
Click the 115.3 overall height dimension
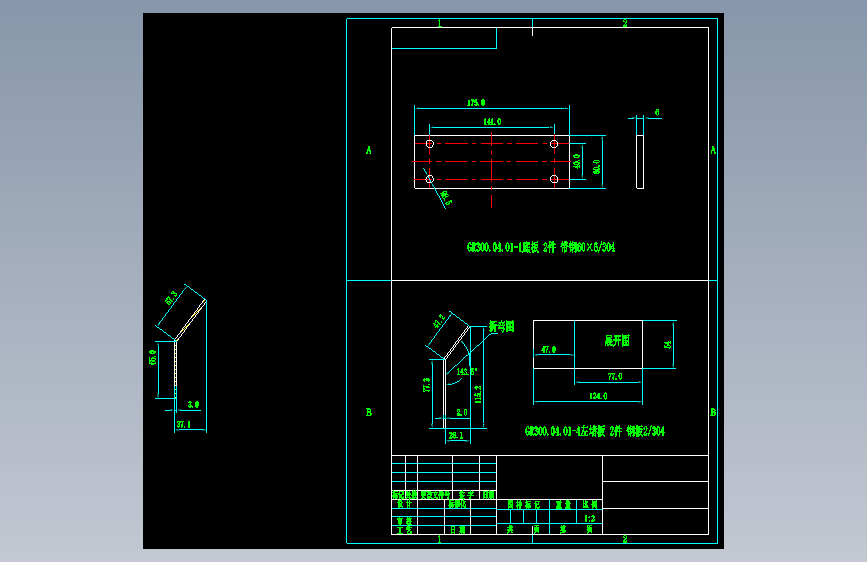pyautogui.click(x=478, y=394)
